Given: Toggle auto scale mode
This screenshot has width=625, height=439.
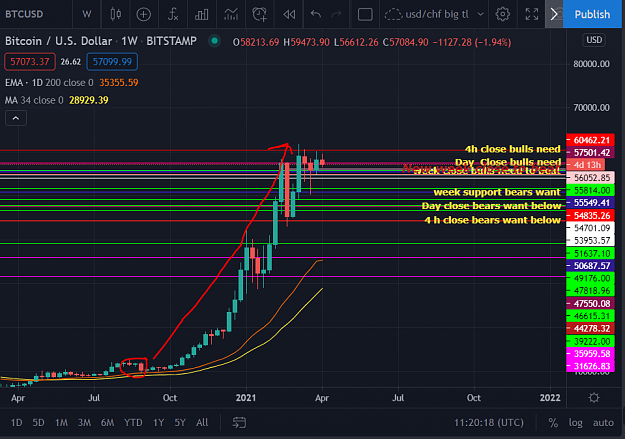Looking at the screenshot, I should click(603, 423).
